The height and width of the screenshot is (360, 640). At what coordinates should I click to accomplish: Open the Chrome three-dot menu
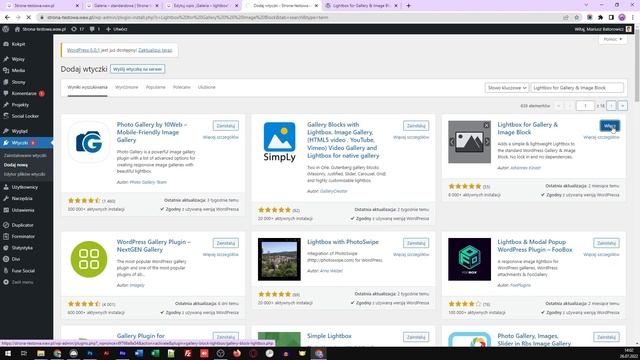tap(633, 18)
